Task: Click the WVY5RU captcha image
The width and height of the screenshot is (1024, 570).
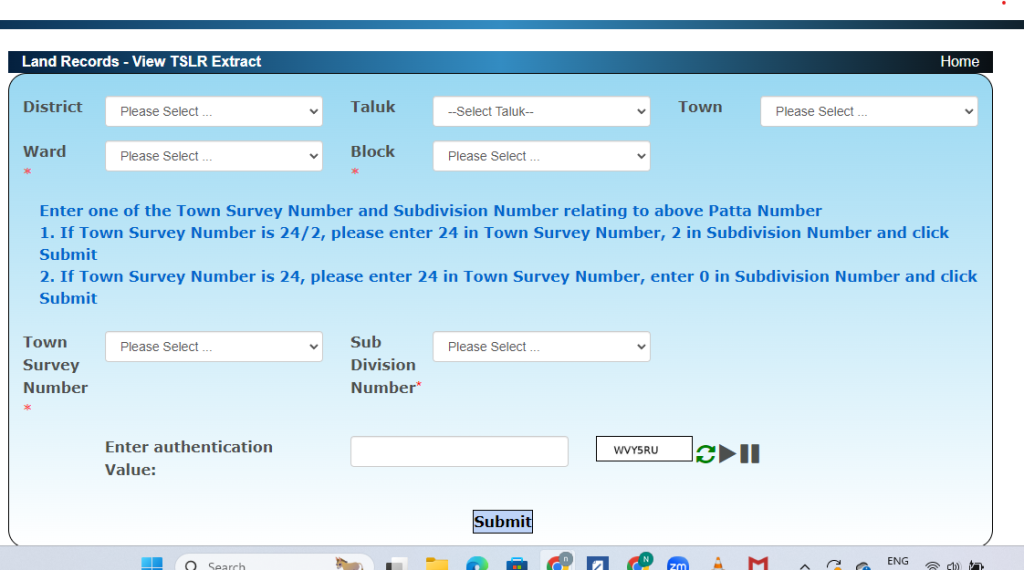Action: pos(643,449)
